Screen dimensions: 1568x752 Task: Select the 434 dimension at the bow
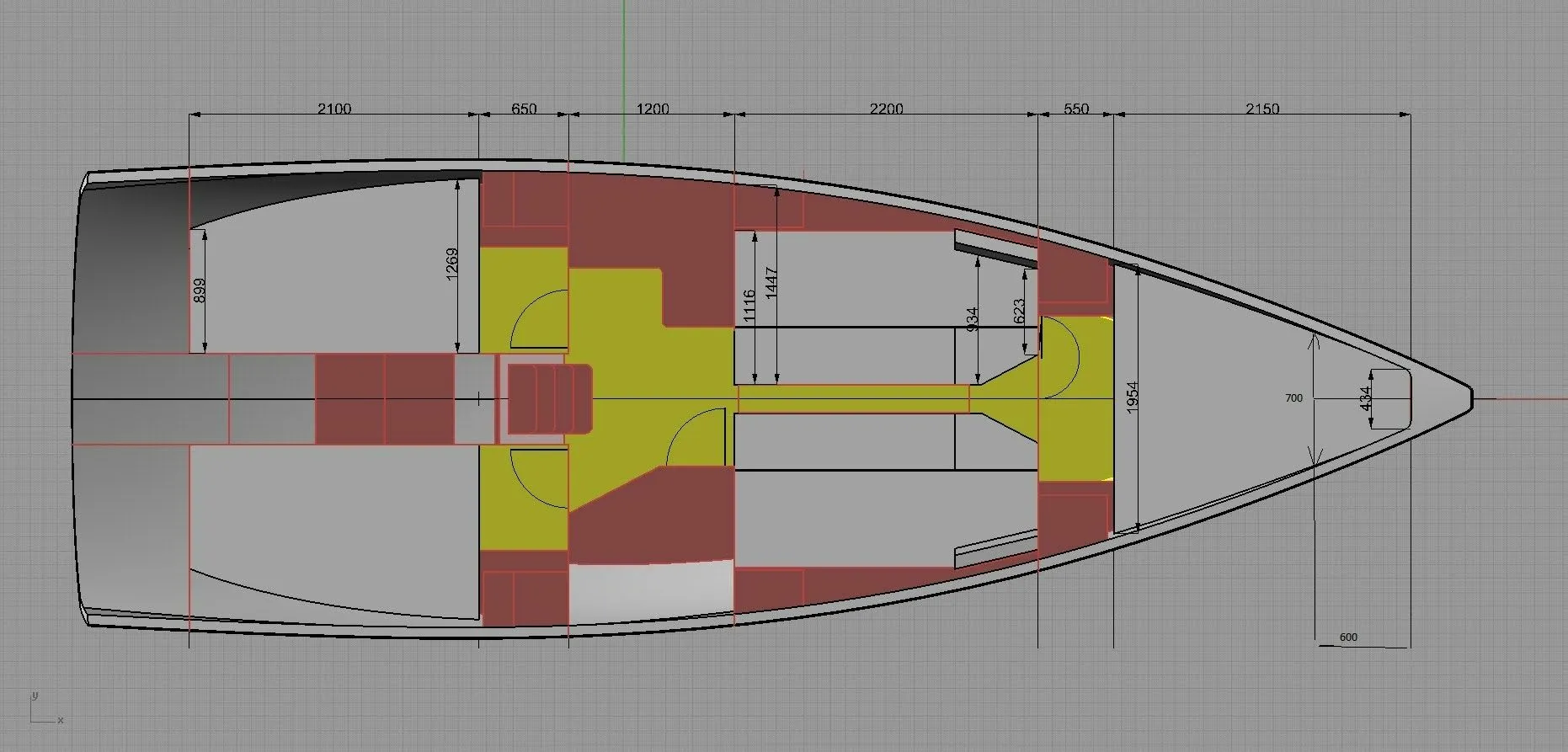1366,398
